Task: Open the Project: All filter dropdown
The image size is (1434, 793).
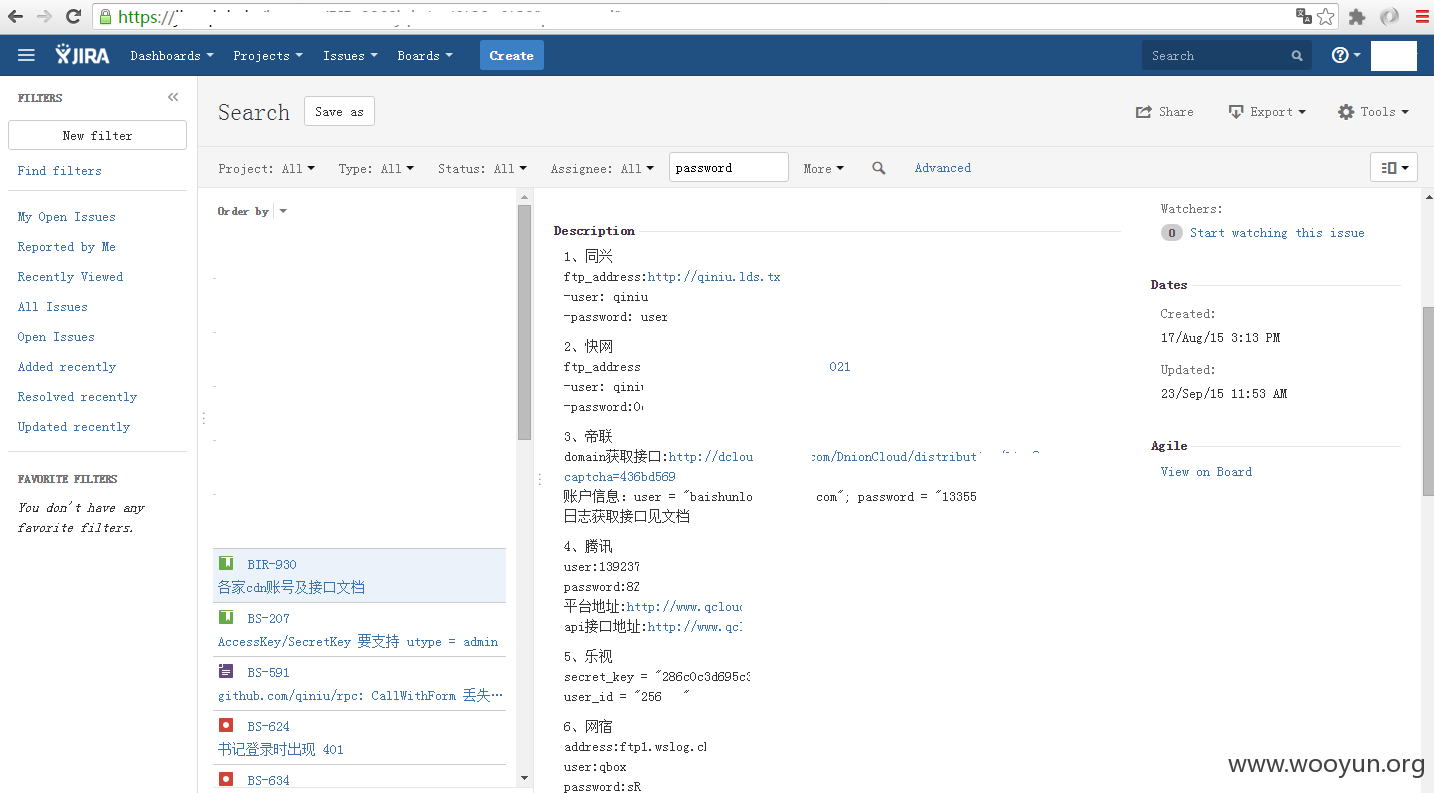Action: coord(266,169)
